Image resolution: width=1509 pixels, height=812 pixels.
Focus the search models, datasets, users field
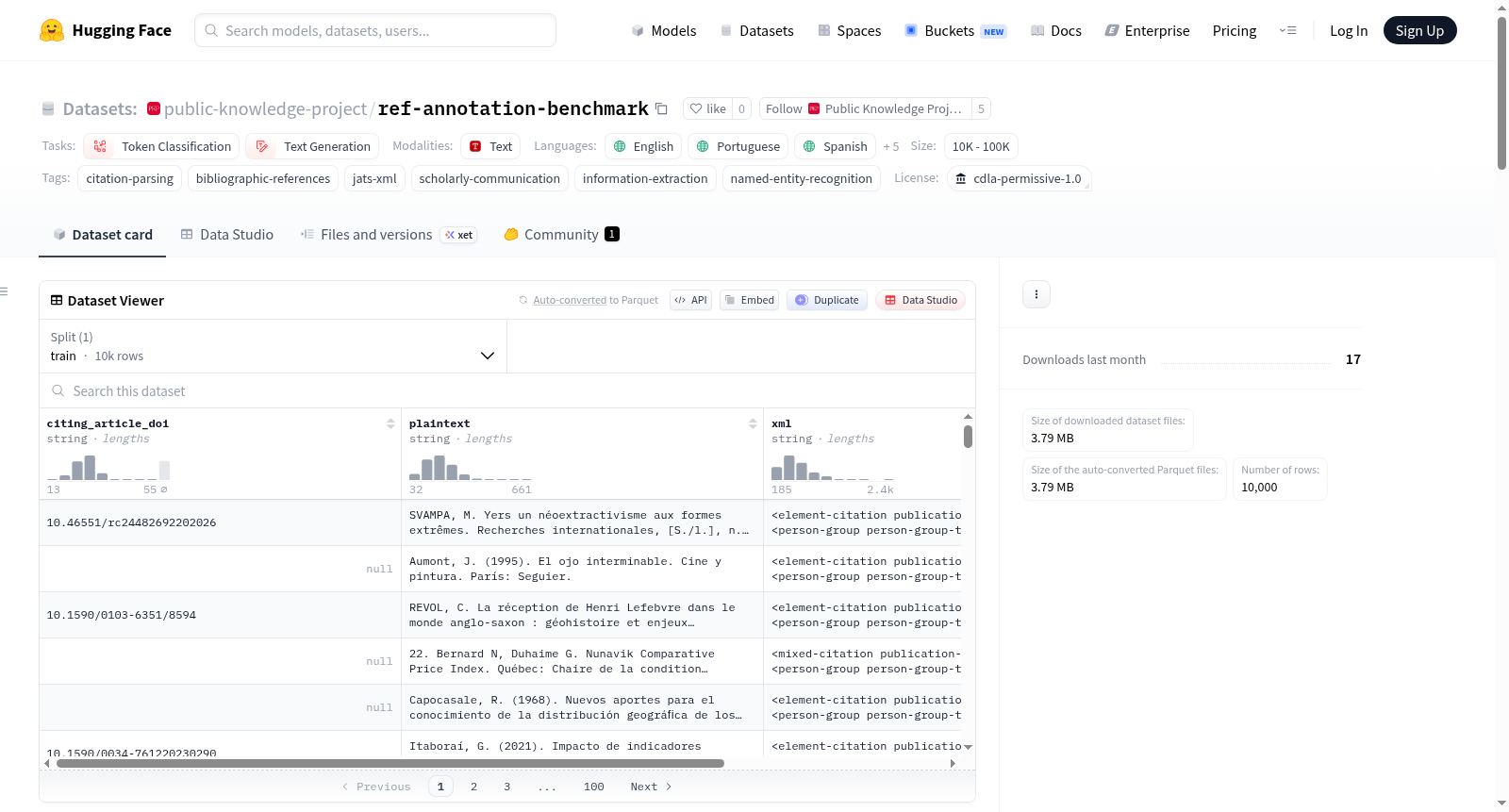(375, 30)
